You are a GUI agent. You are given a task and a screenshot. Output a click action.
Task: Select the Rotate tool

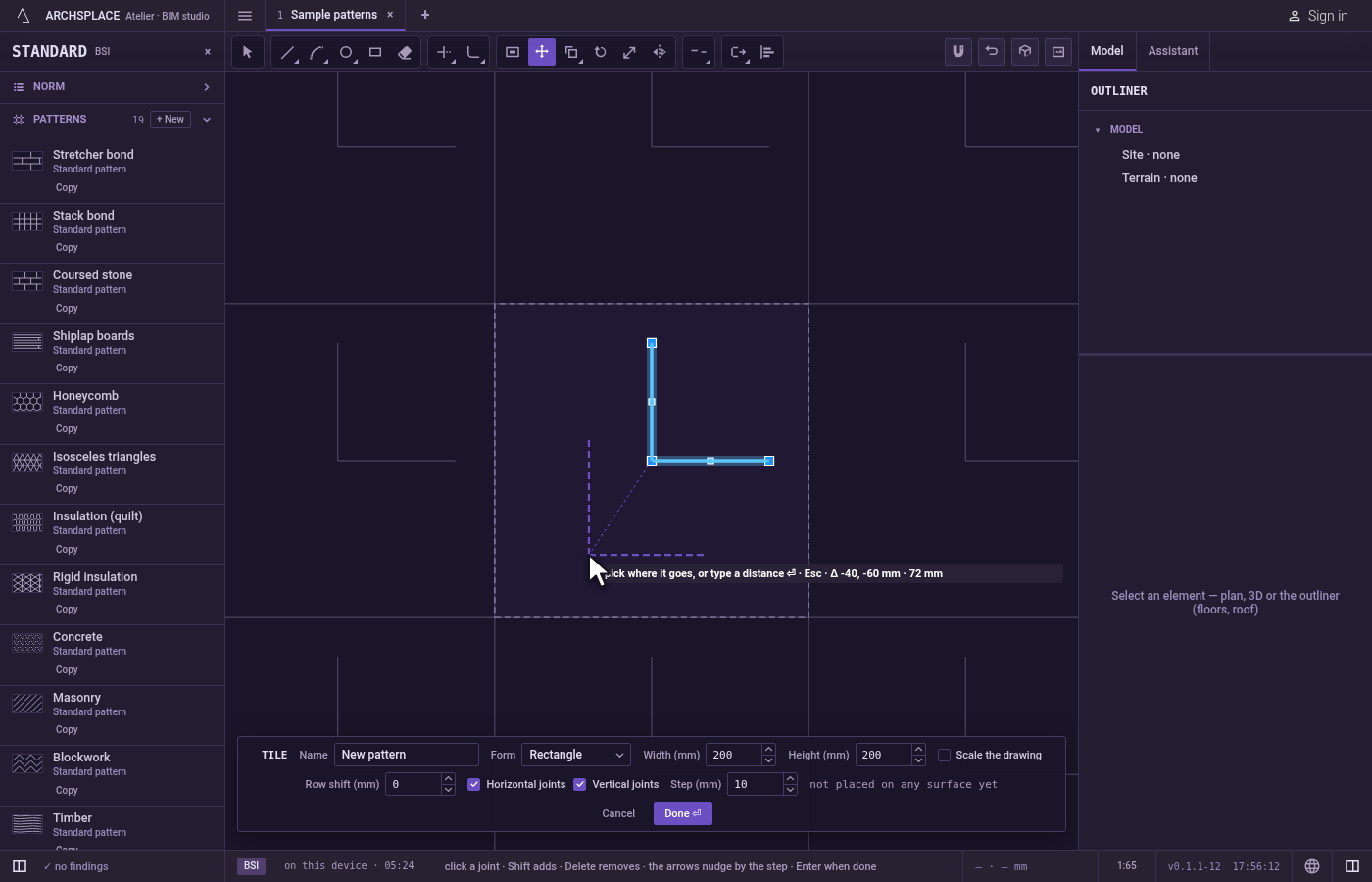pos(601,52)
